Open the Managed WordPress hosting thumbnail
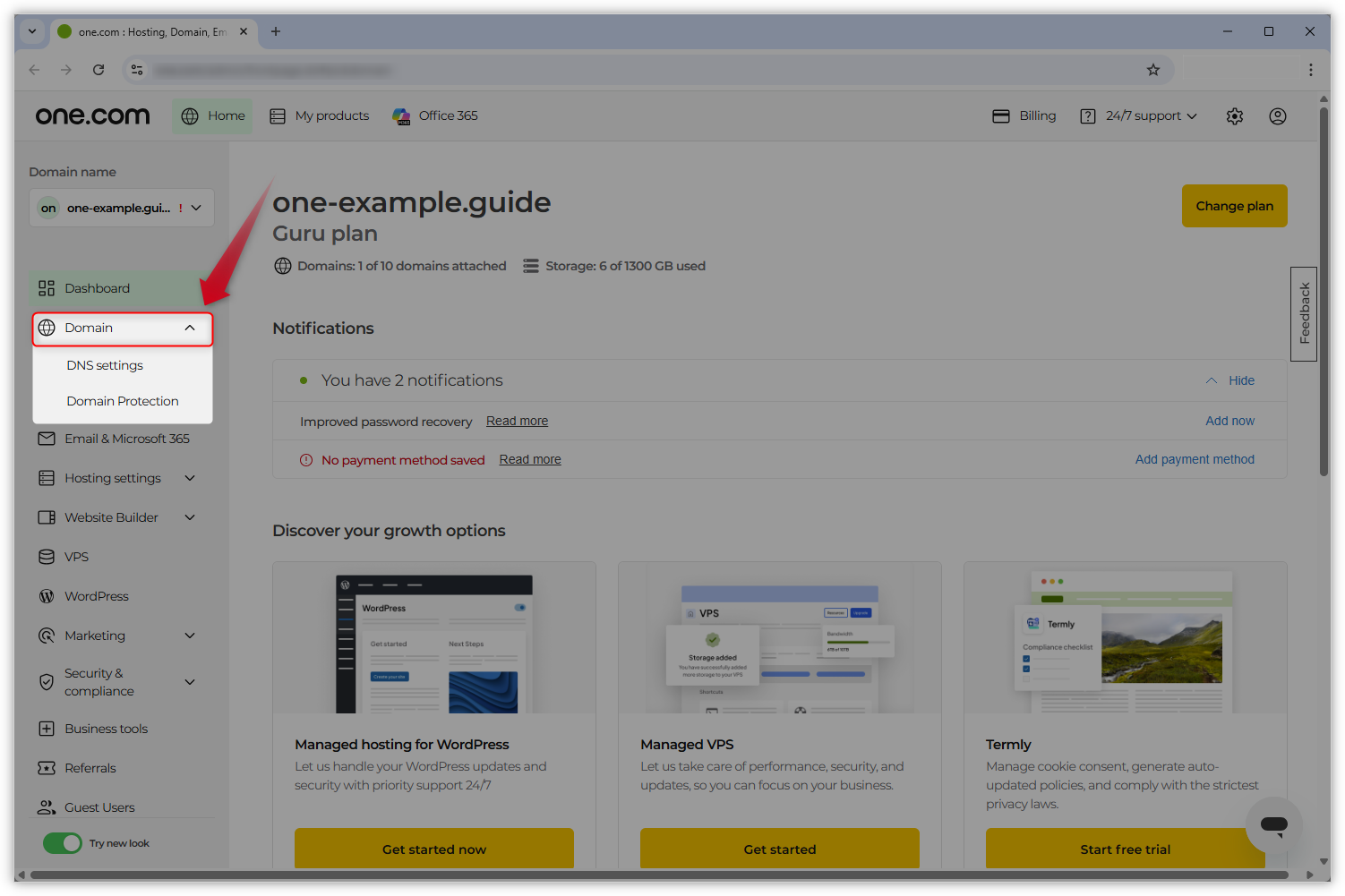 (x=434, y=637)
